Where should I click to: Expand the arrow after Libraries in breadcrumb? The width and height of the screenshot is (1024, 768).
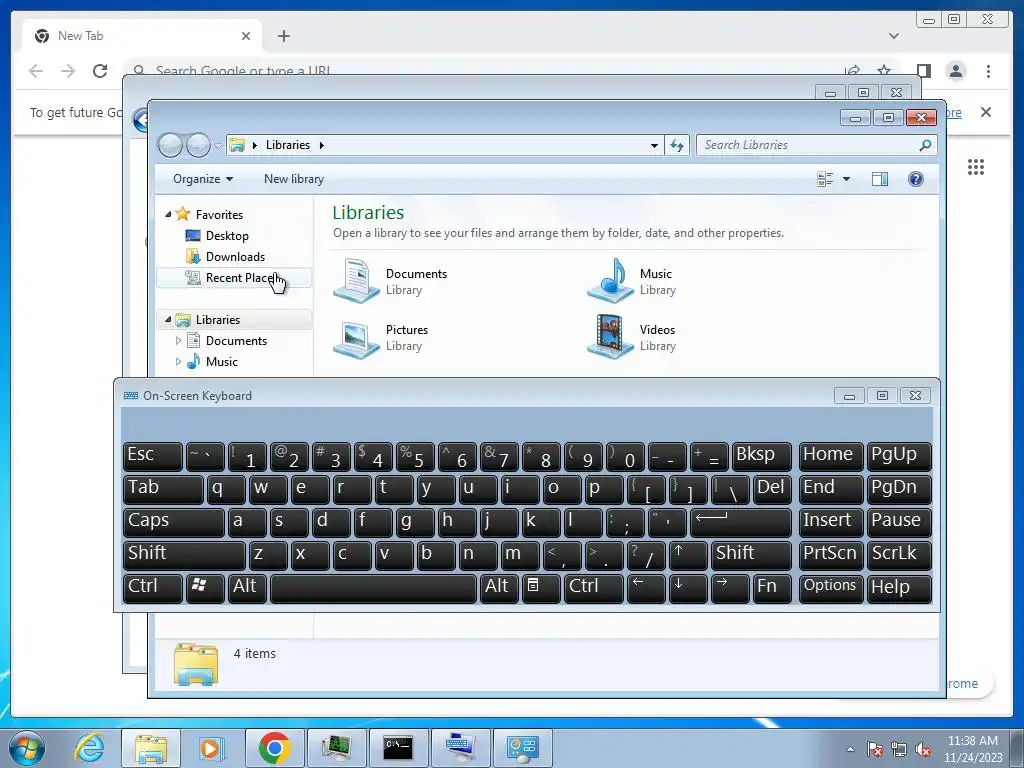[321, 145]
